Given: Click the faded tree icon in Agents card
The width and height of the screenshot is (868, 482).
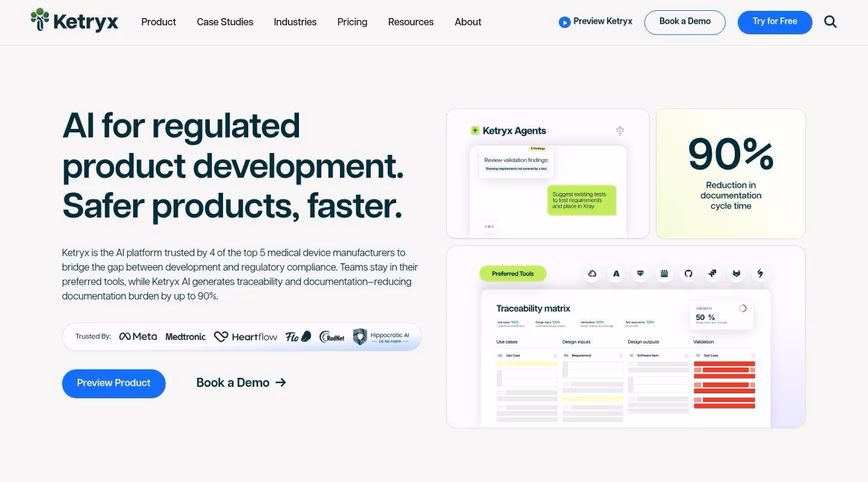Looking at the screenshot, I should click(x=620, y=131).
